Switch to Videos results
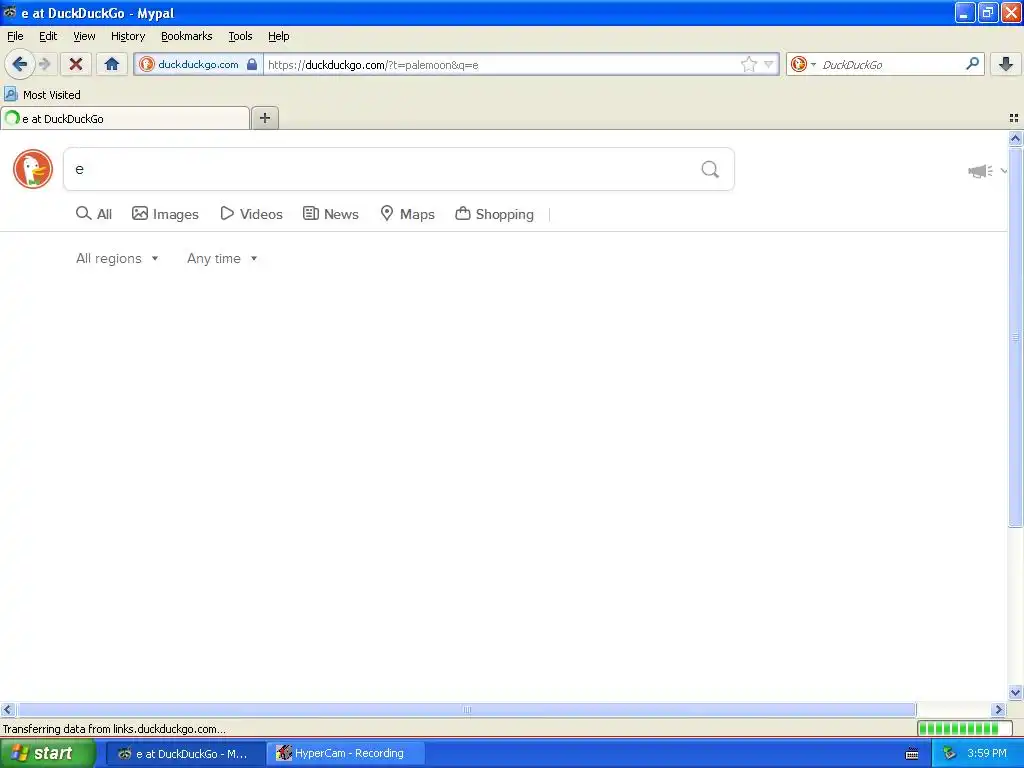Viewport: 1024px width, 768px height. tap(251, 214)
